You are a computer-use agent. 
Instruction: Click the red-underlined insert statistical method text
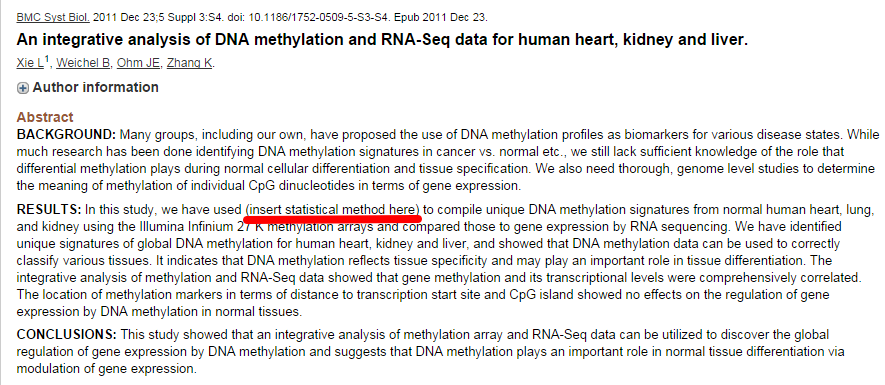tap(333, 209)
